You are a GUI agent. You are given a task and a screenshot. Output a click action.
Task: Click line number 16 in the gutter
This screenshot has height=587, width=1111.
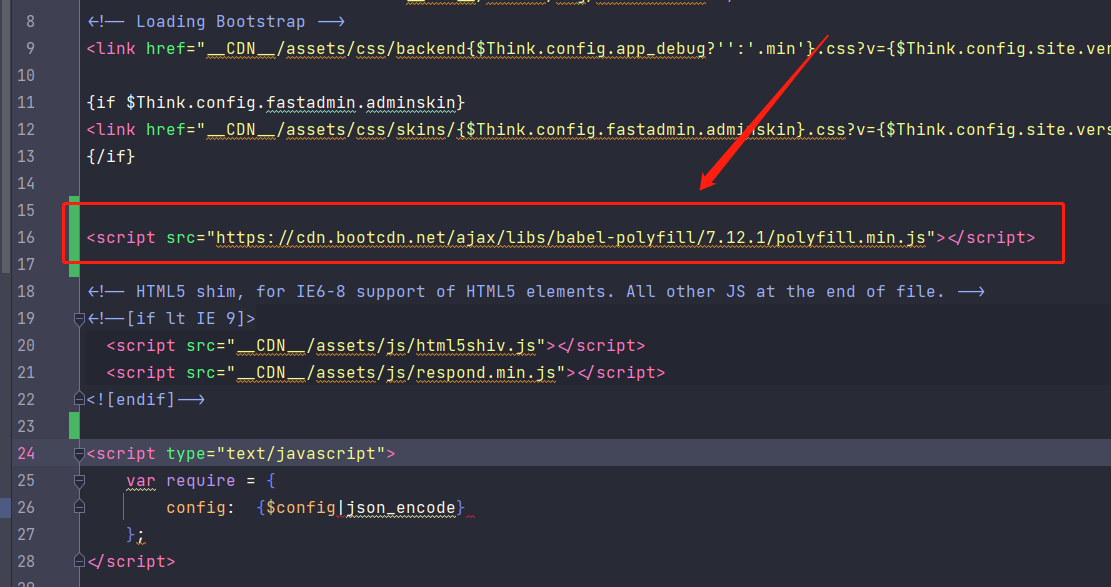[26, 237]
